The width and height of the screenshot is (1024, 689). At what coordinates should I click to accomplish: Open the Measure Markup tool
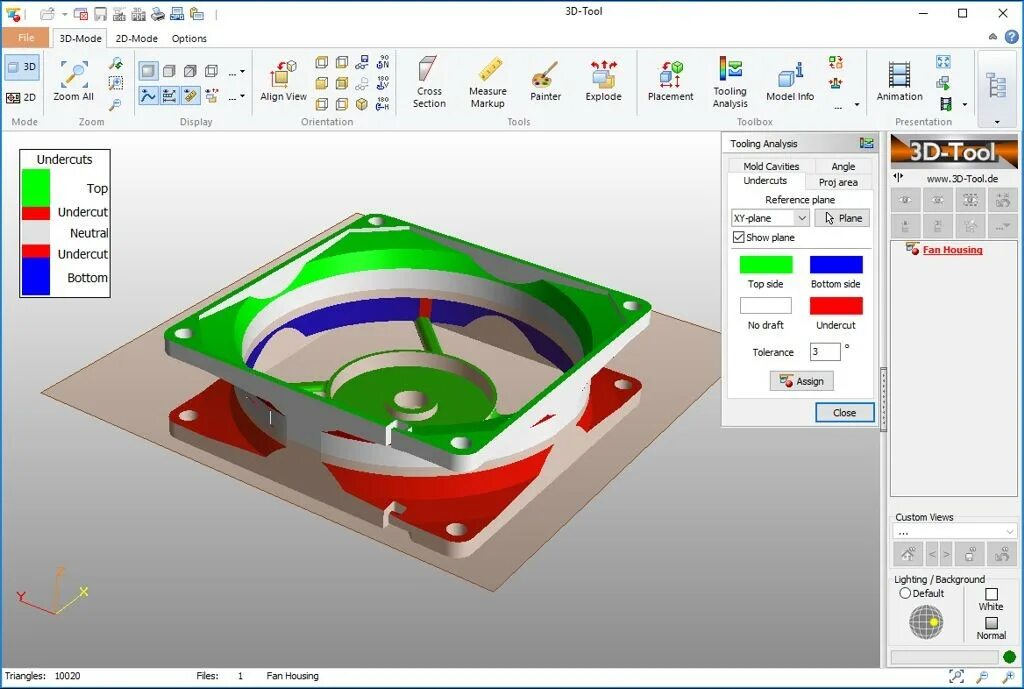pyautogui.click(x=487, y=80)
